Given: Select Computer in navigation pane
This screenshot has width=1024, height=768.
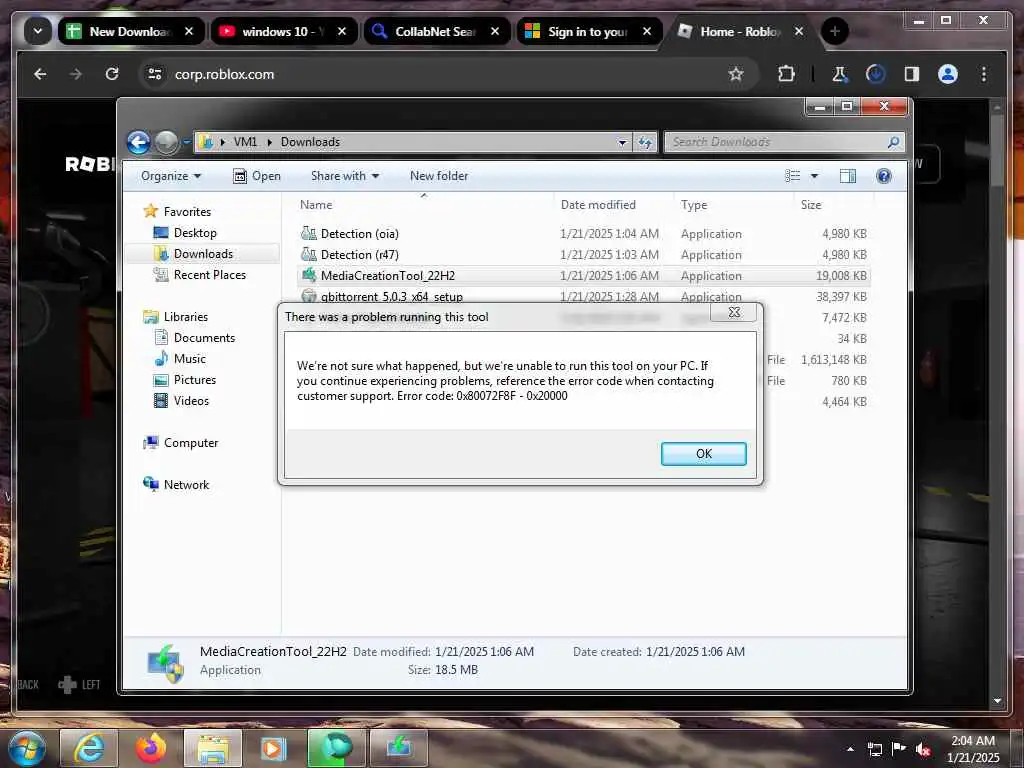Looking at the screenshot, I should [191, 443].
